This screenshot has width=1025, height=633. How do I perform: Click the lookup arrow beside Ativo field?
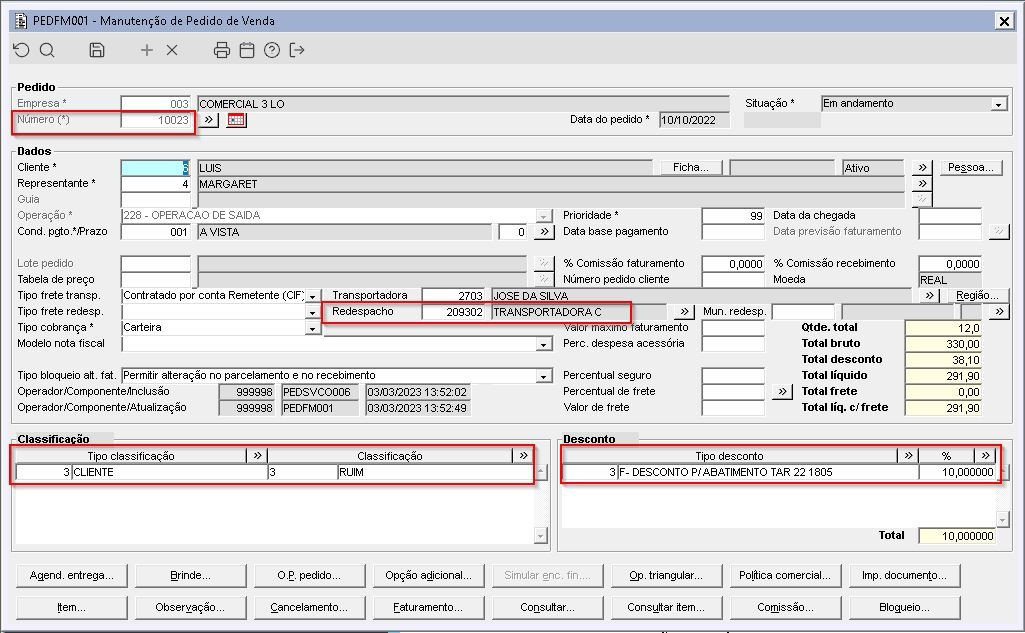(x=922, y=167)
